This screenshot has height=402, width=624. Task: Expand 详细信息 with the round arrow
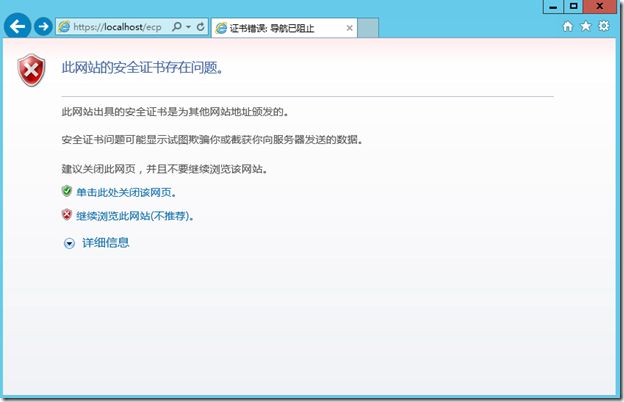pyautogui.click(x=69, y=243)
